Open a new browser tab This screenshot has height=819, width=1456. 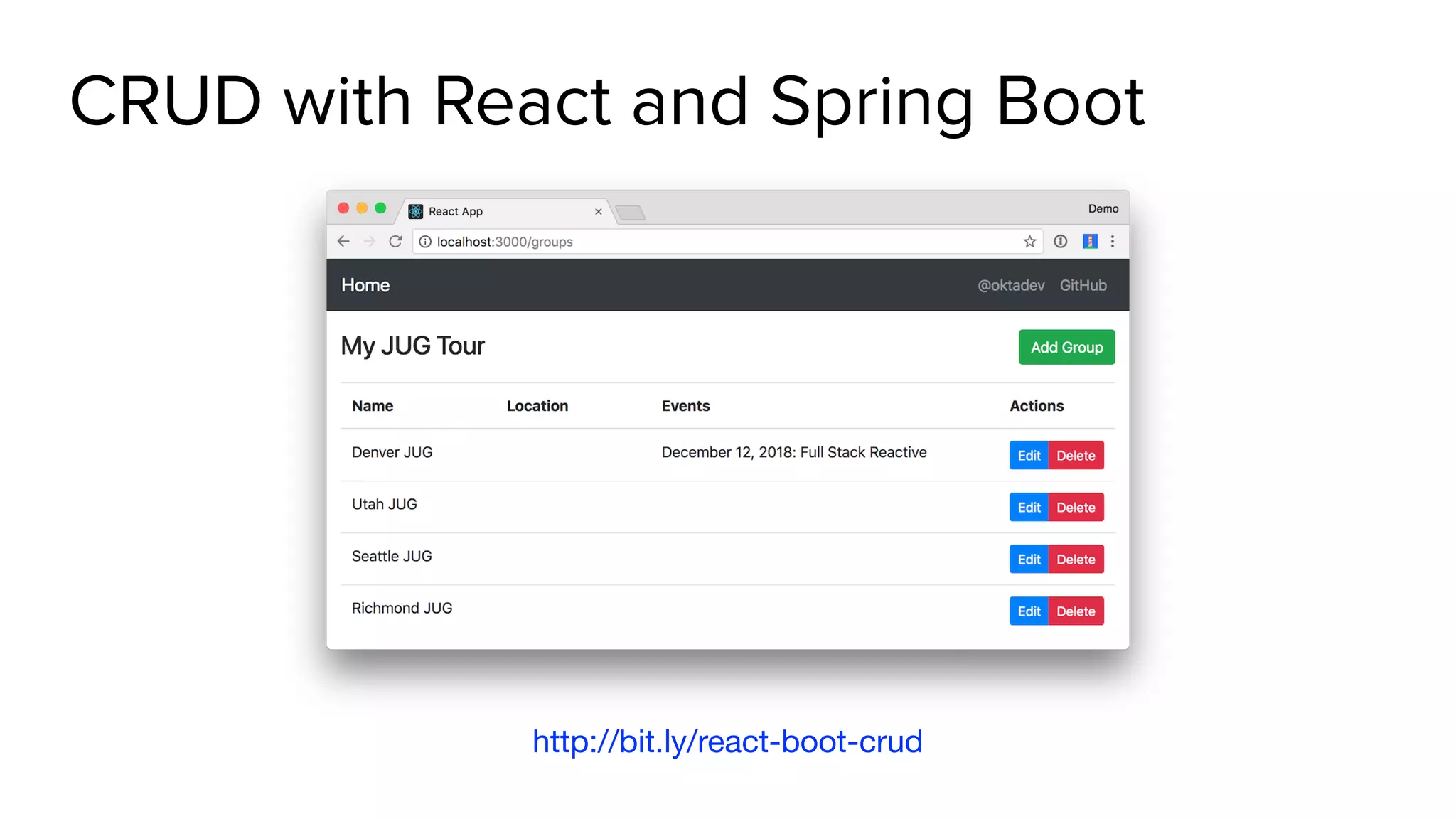630,213
